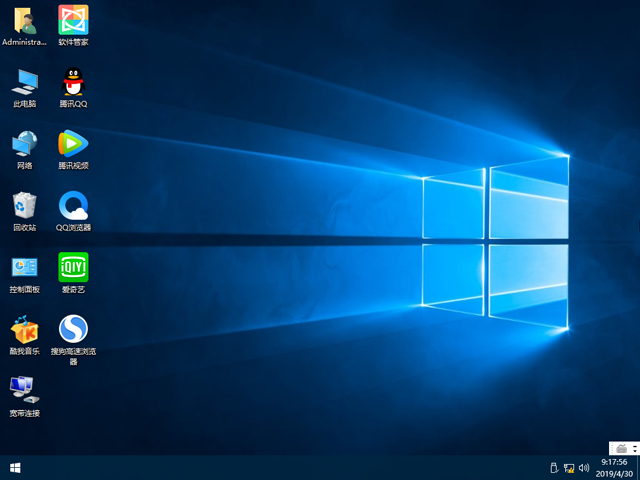
Task: Select the 爱奇艺 iQIYI icon
Action: click(x=73, y=267)
